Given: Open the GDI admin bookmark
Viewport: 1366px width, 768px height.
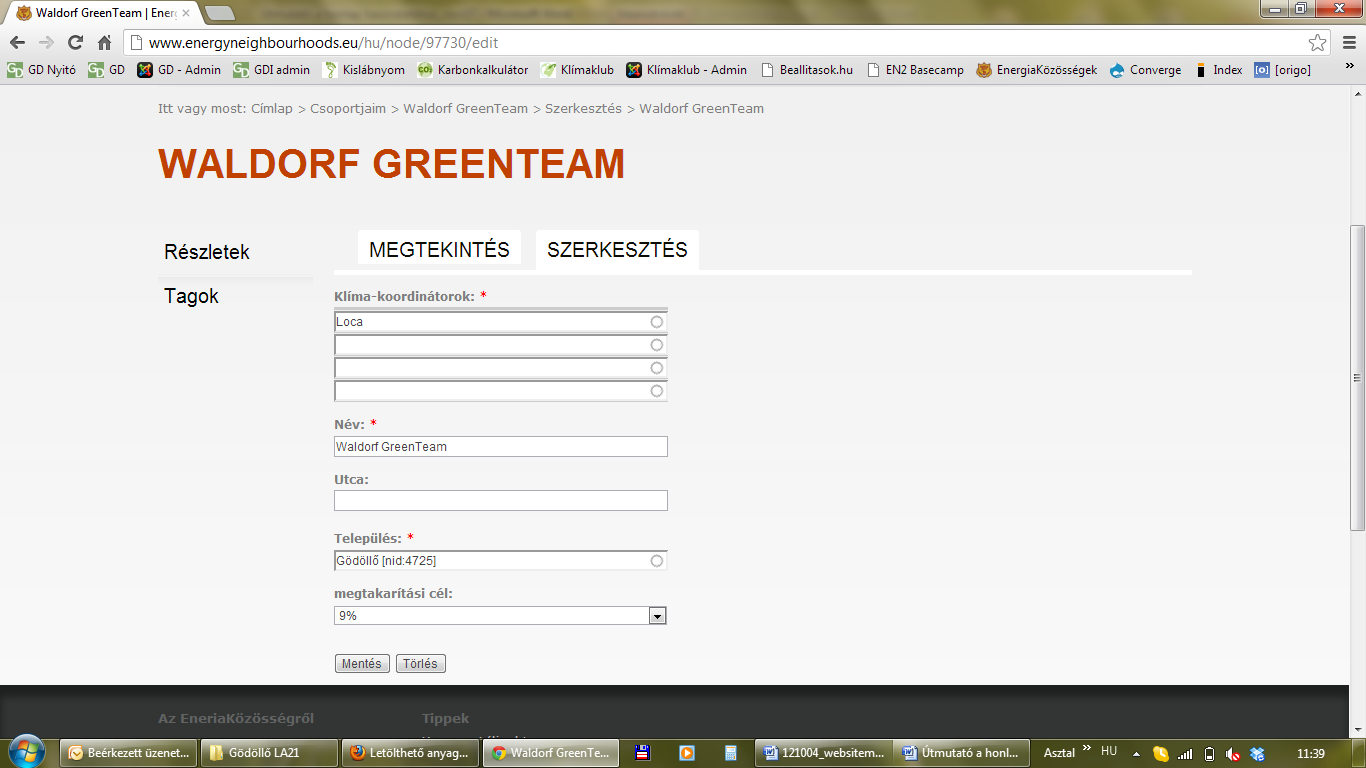Looking at the screenshot, I should [x=272, y=70].
